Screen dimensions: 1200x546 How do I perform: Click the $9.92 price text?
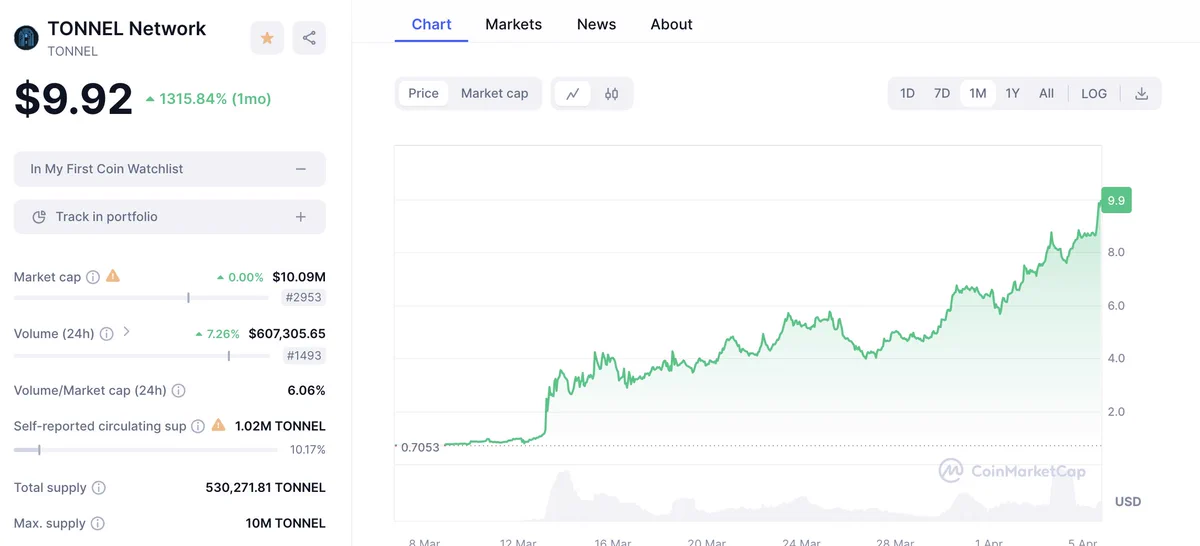pos(73,99)
